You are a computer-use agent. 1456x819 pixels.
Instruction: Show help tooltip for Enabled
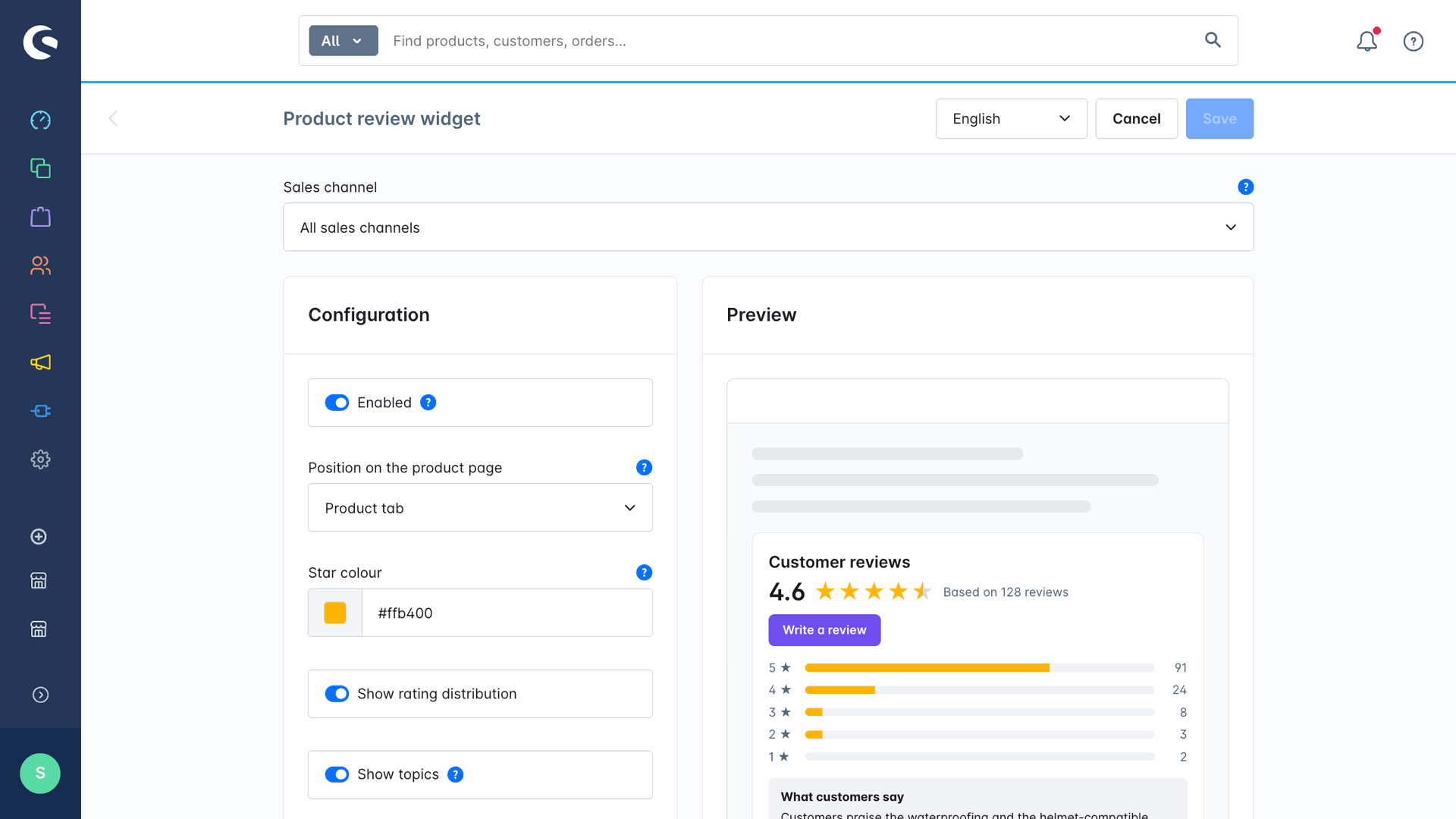click(428, 403)
